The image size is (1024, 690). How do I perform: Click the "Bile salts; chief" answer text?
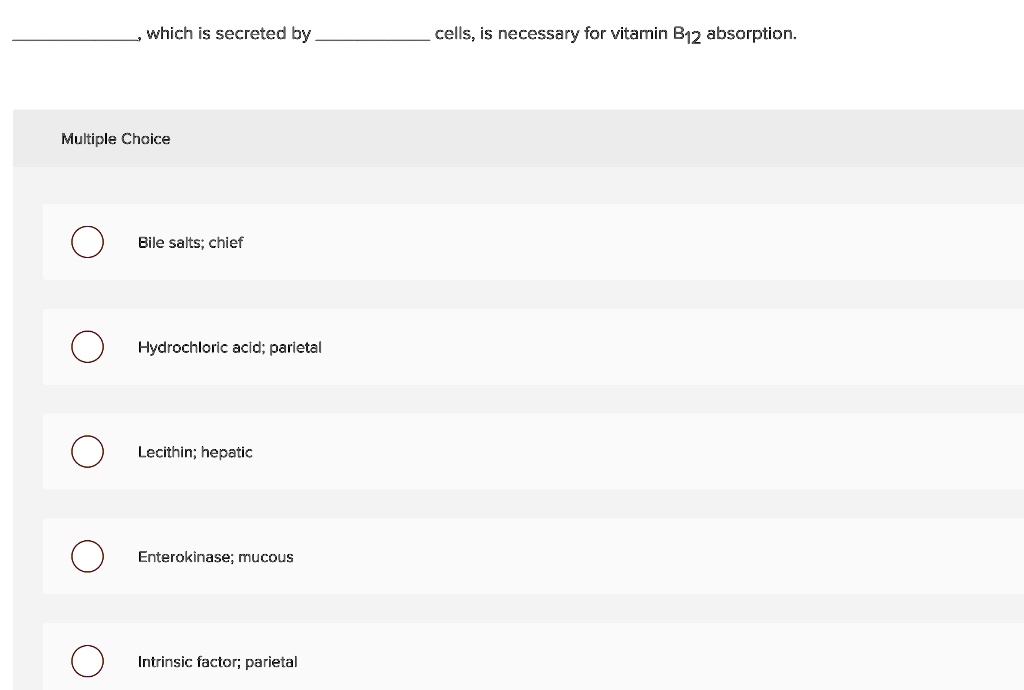[x=190, y=243]
